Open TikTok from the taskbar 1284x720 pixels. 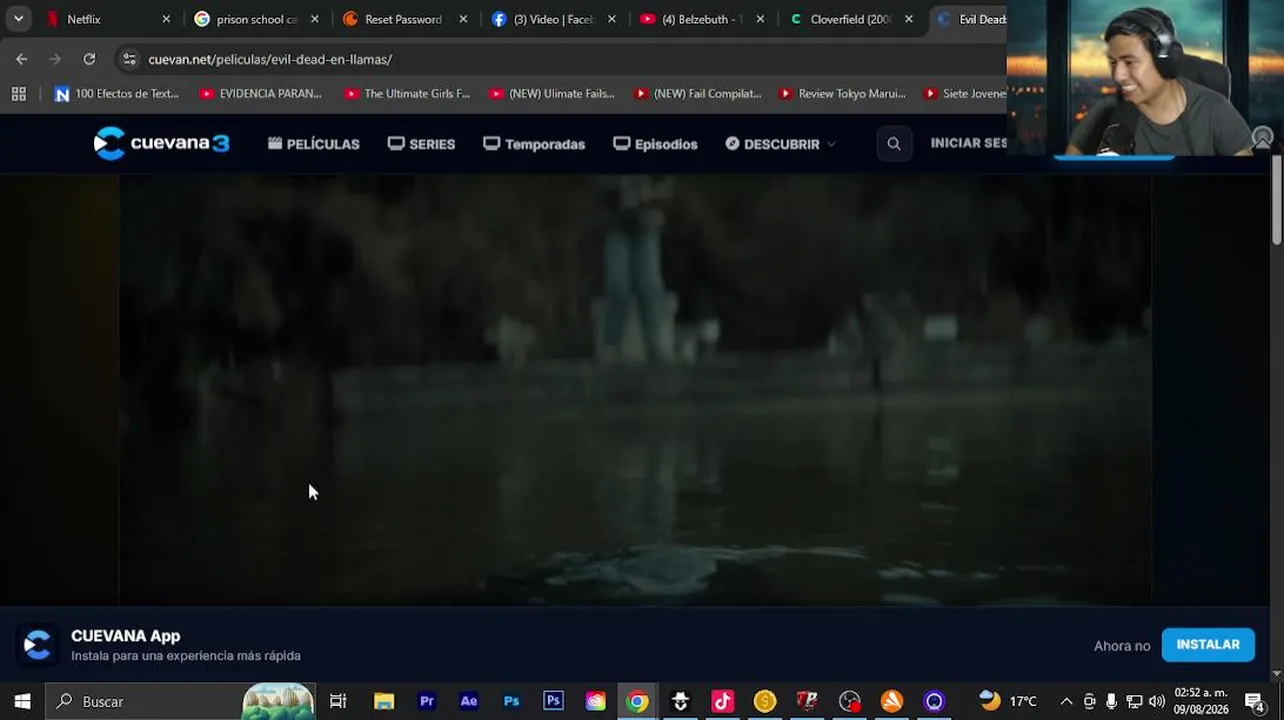723,701
